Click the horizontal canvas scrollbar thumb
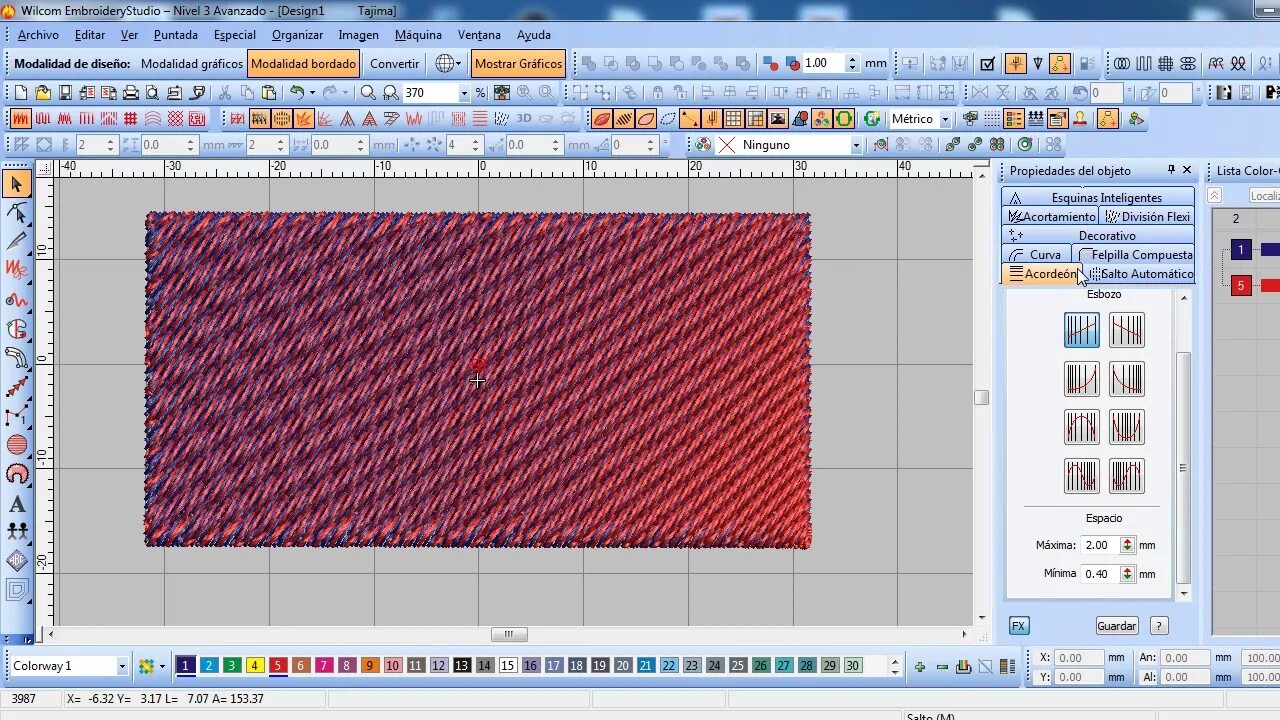 [x=509, y=634]
